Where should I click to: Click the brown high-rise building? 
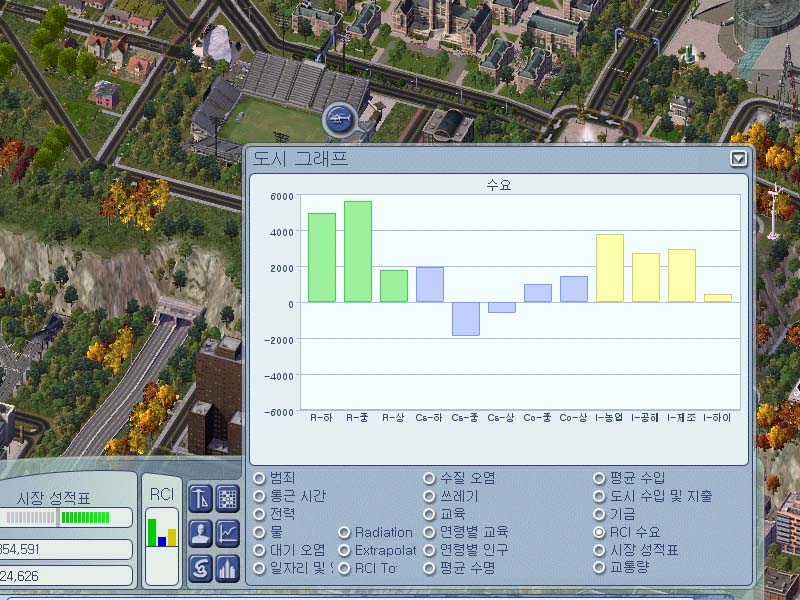216,396
